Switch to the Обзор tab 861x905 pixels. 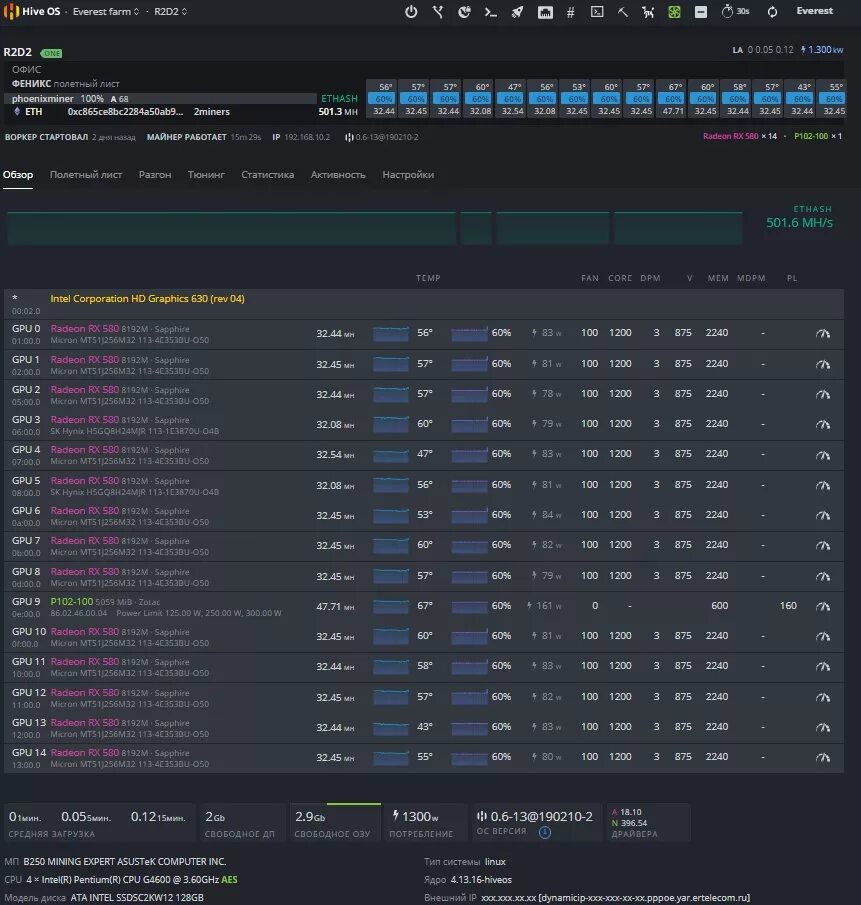pyautogui.click(x=18, y=174)
